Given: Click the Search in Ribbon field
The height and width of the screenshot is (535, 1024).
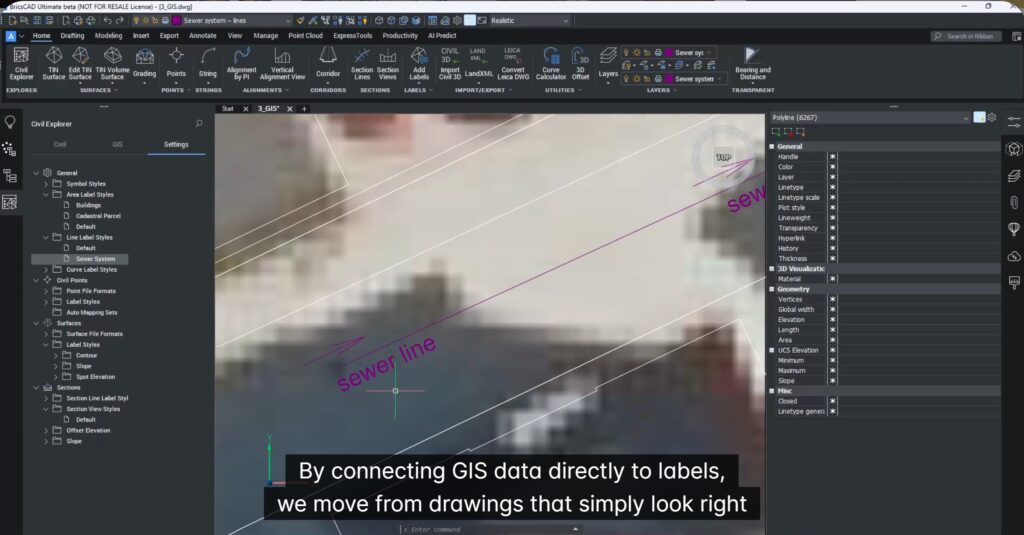Looking at the screenshot, I should point(964,36).
